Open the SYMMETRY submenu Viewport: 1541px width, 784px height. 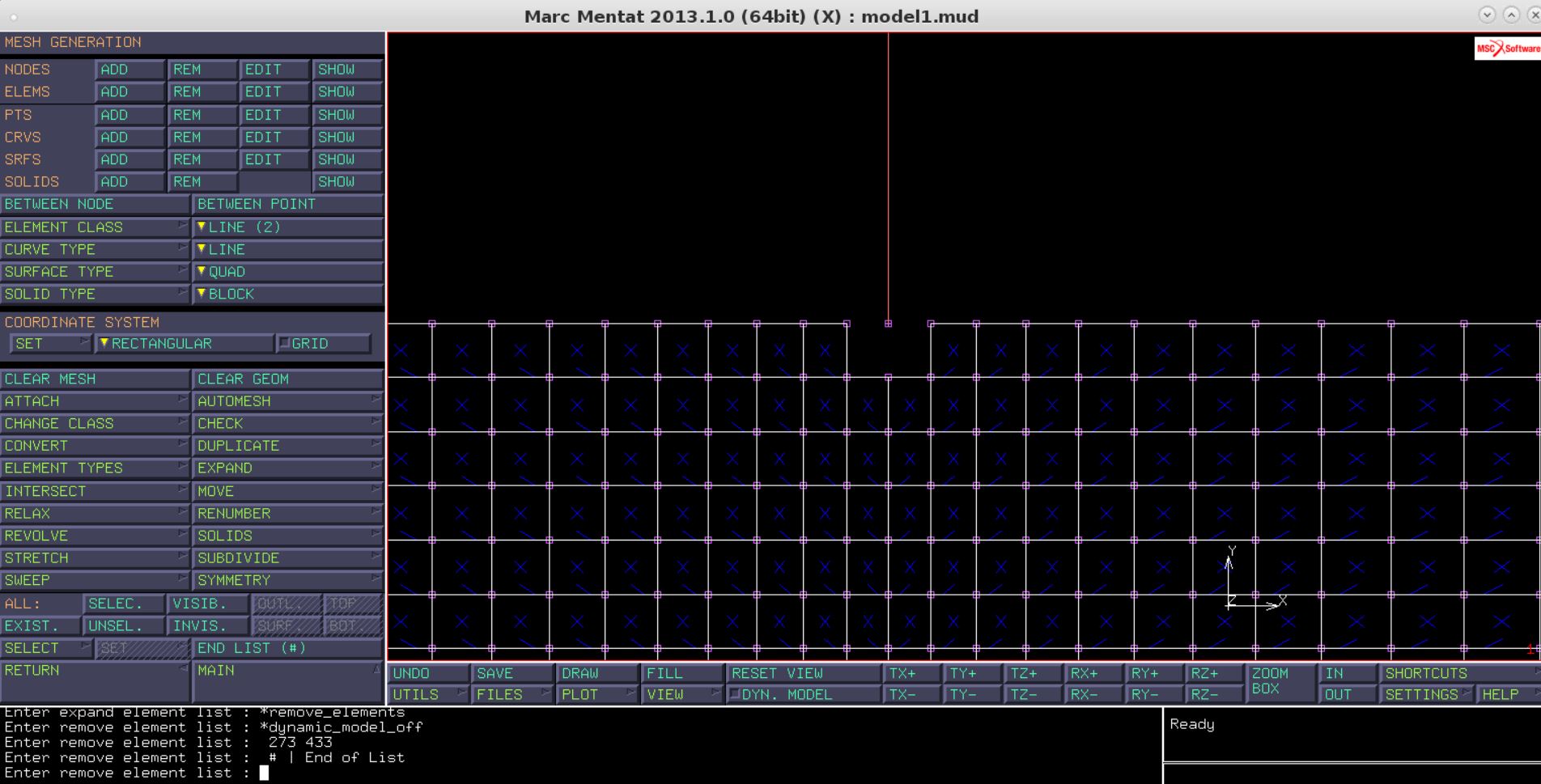[x=287, y=580]
